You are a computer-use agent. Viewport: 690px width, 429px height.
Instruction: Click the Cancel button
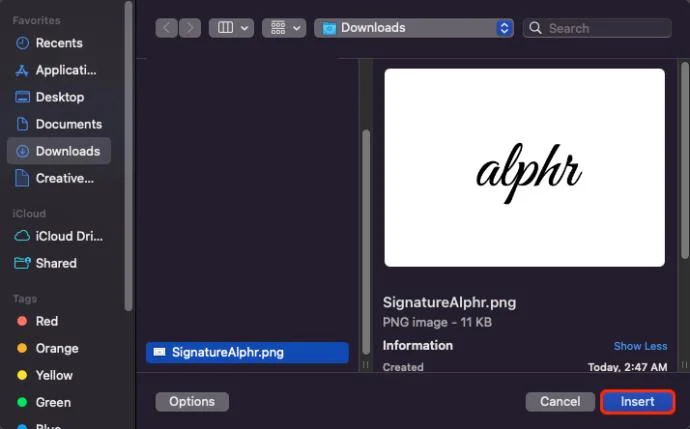[560, 402]
